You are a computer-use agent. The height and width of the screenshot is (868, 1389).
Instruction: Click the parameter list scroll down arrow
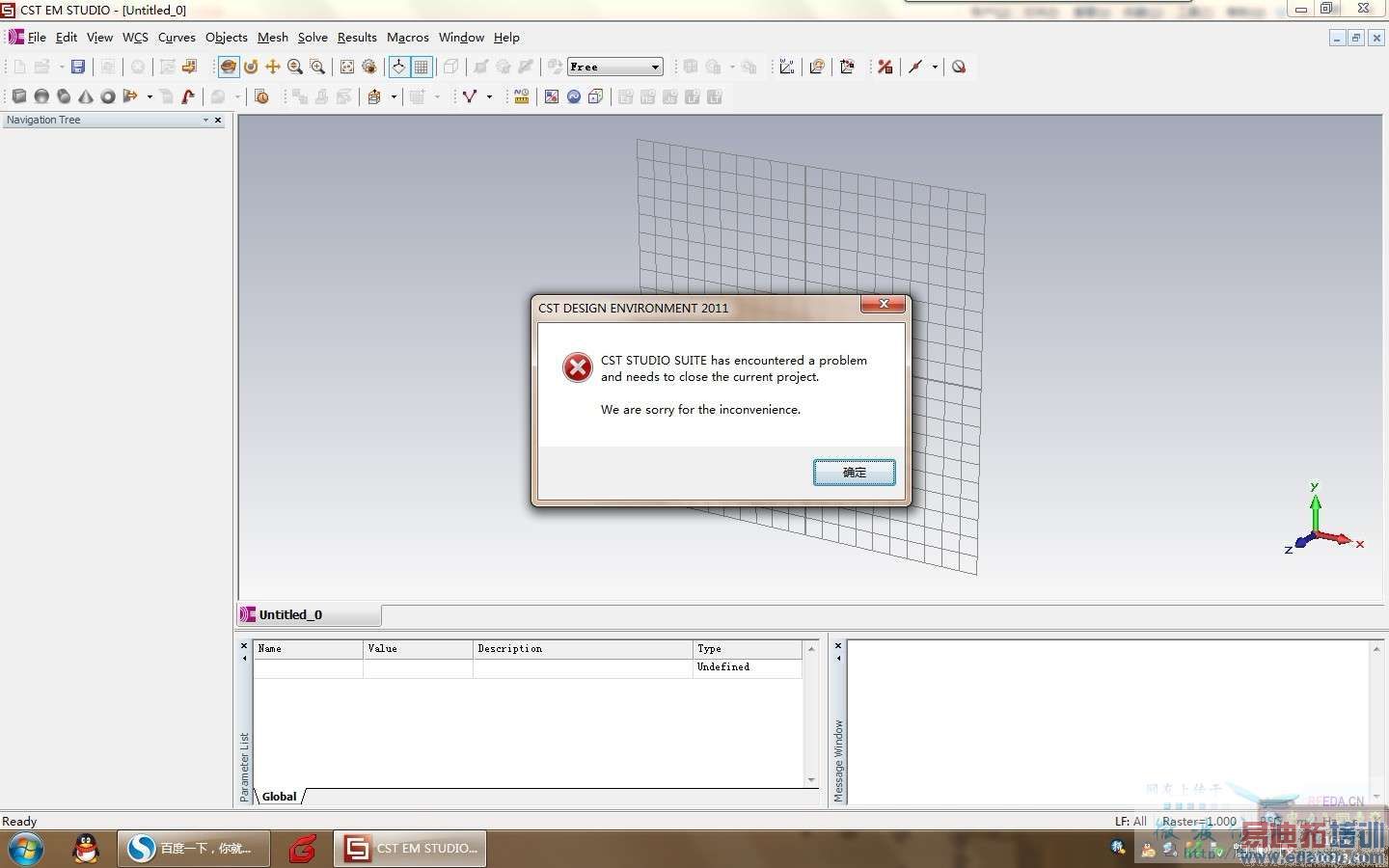click(811, 779)
